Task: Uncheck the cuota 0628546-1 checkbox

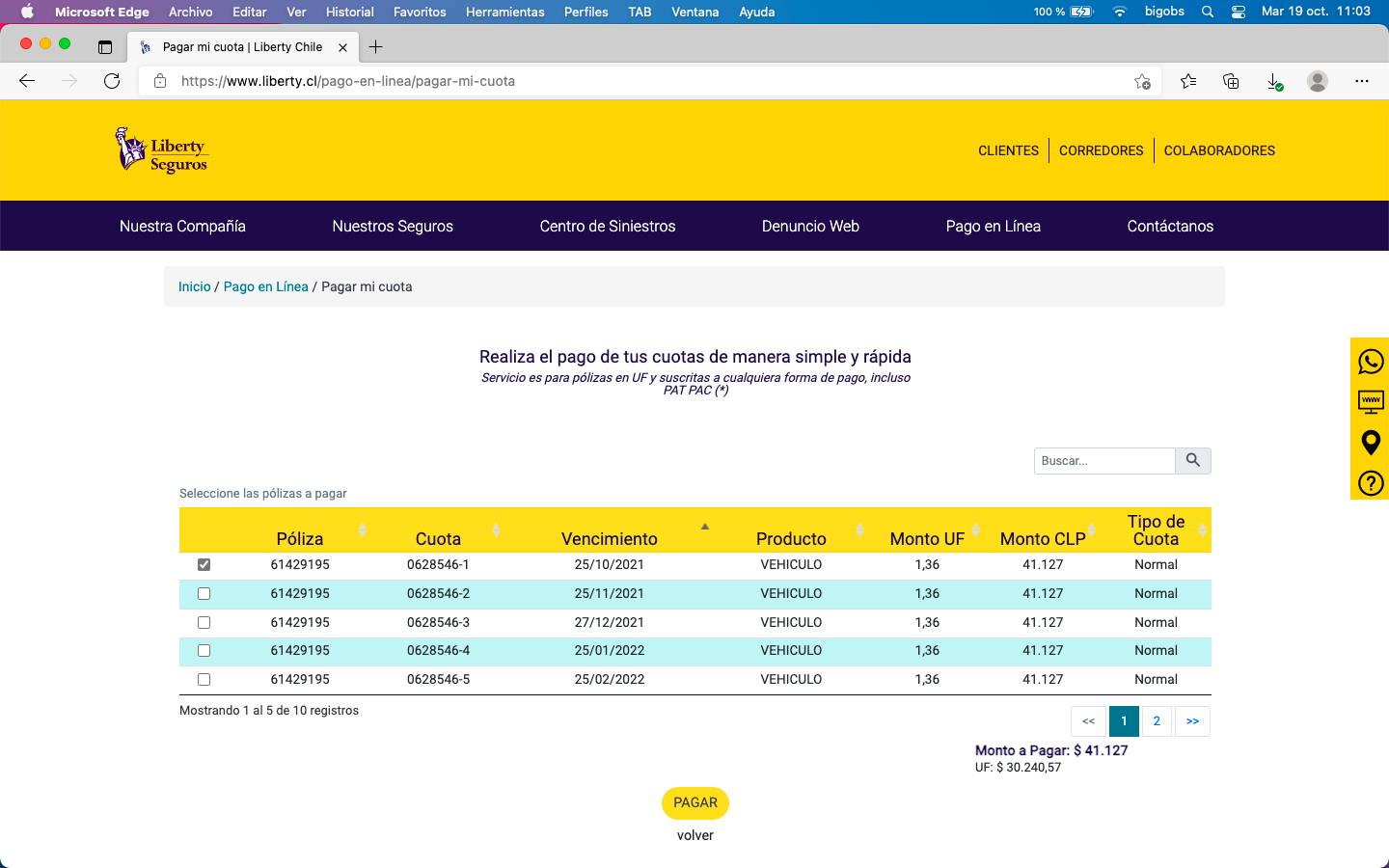Action: tap(204, 565)
